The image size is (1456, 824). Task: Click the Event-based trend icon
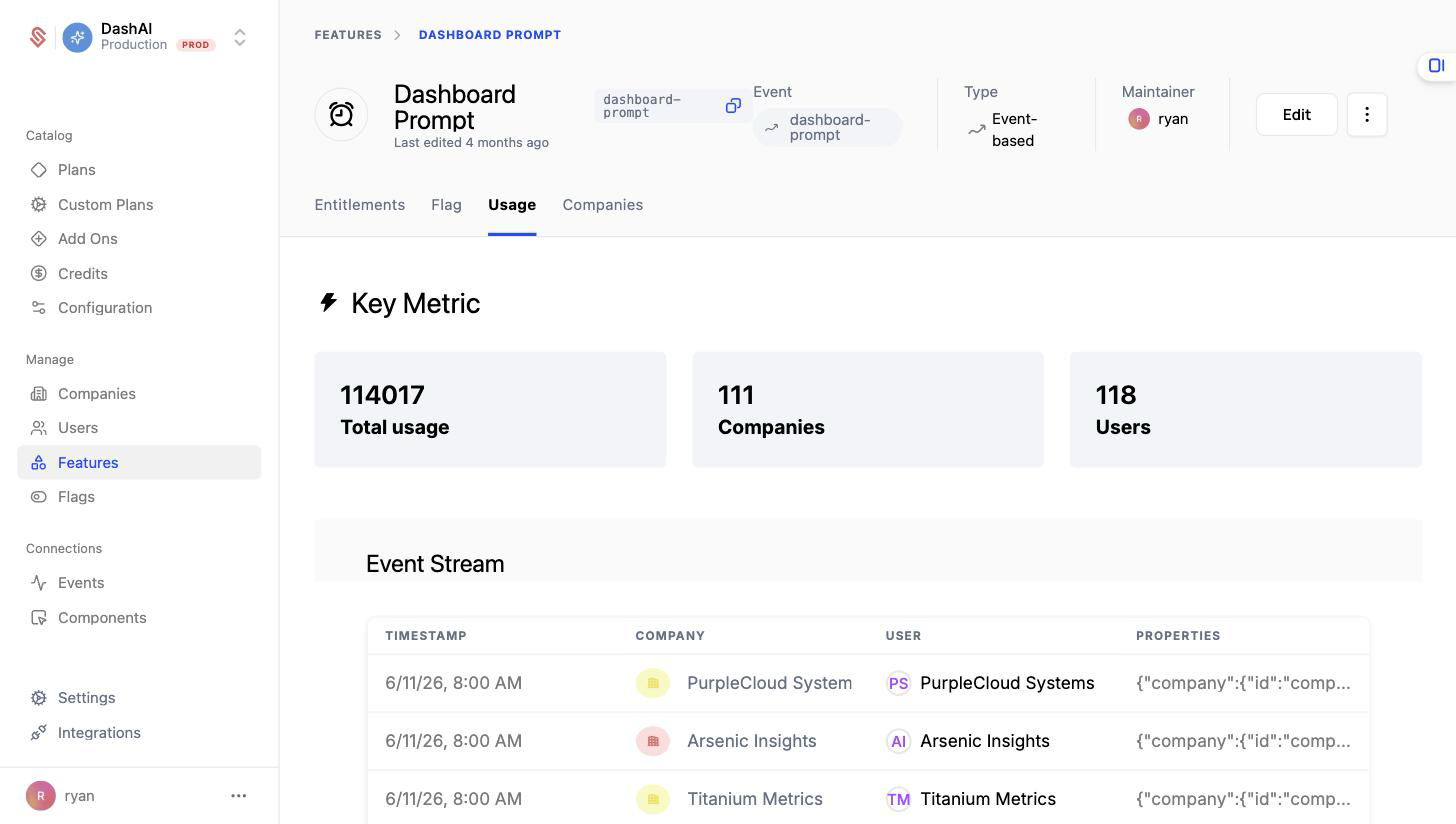click(976, 130)
